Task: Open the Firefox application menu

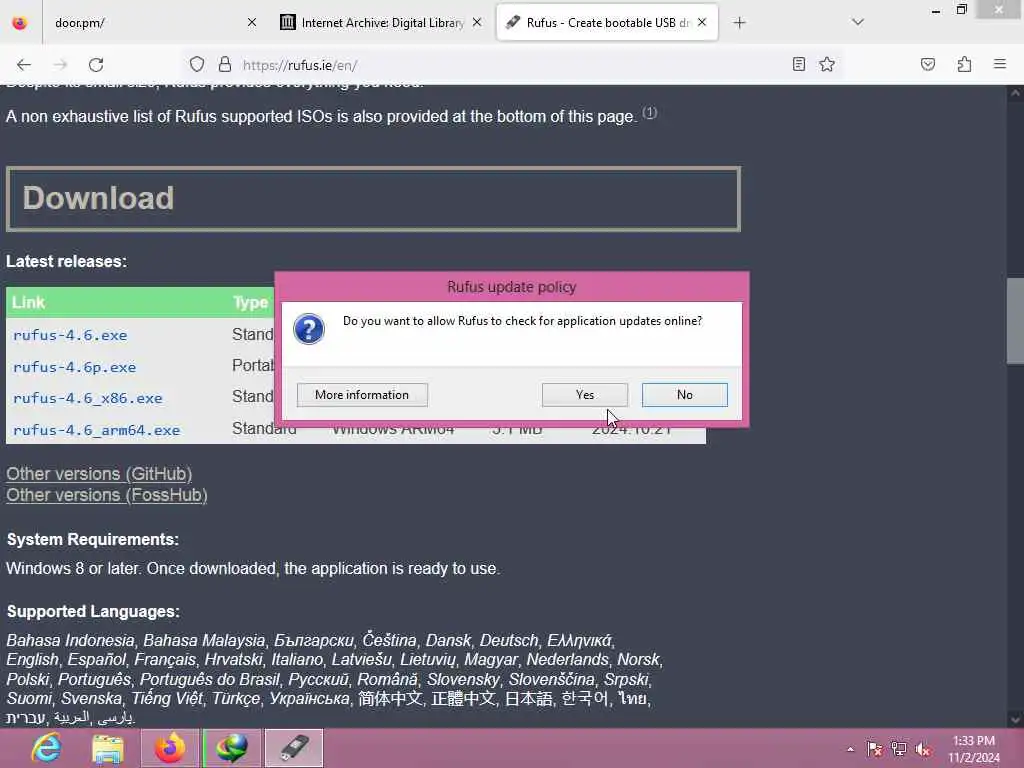Action: [x=1000, y=65]
